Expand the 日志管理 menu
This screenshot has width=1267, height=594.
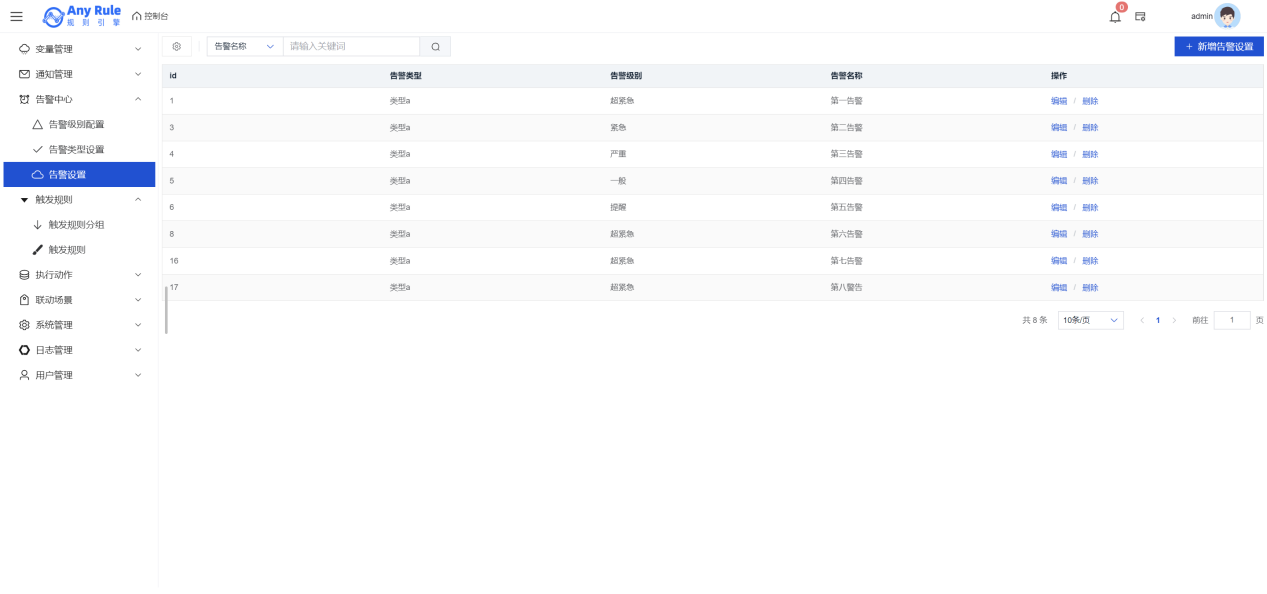(x=79, y=349)
